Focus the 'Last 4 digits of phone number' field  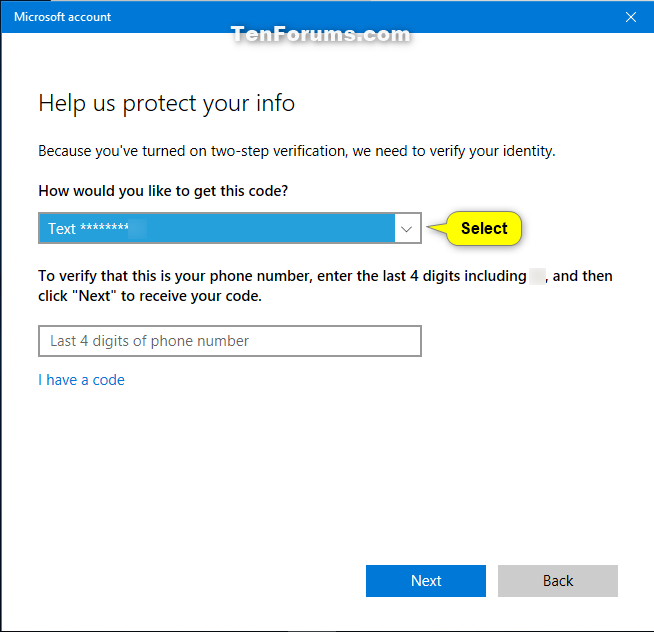click(x=230, y=341)
